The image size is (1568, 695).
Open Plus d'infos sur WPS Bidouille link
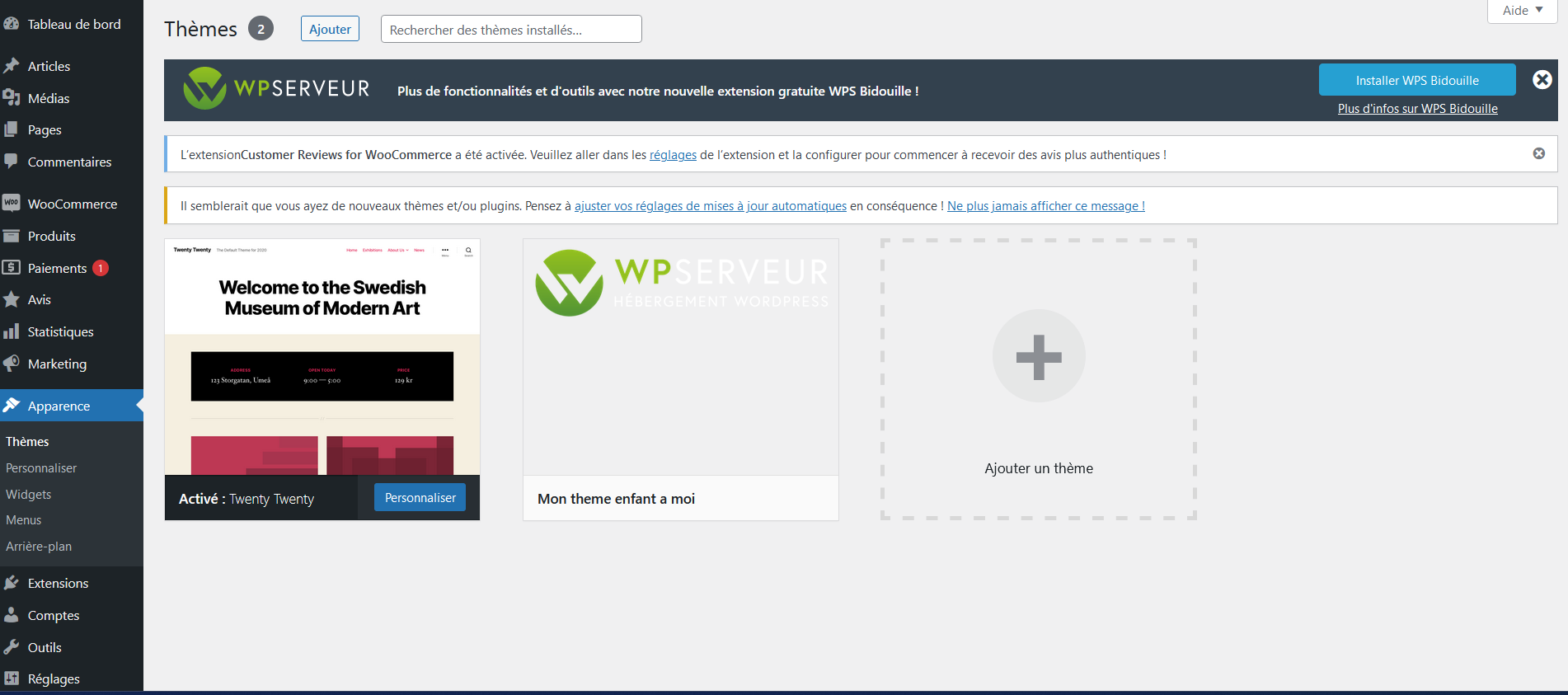pos(1417,109)
